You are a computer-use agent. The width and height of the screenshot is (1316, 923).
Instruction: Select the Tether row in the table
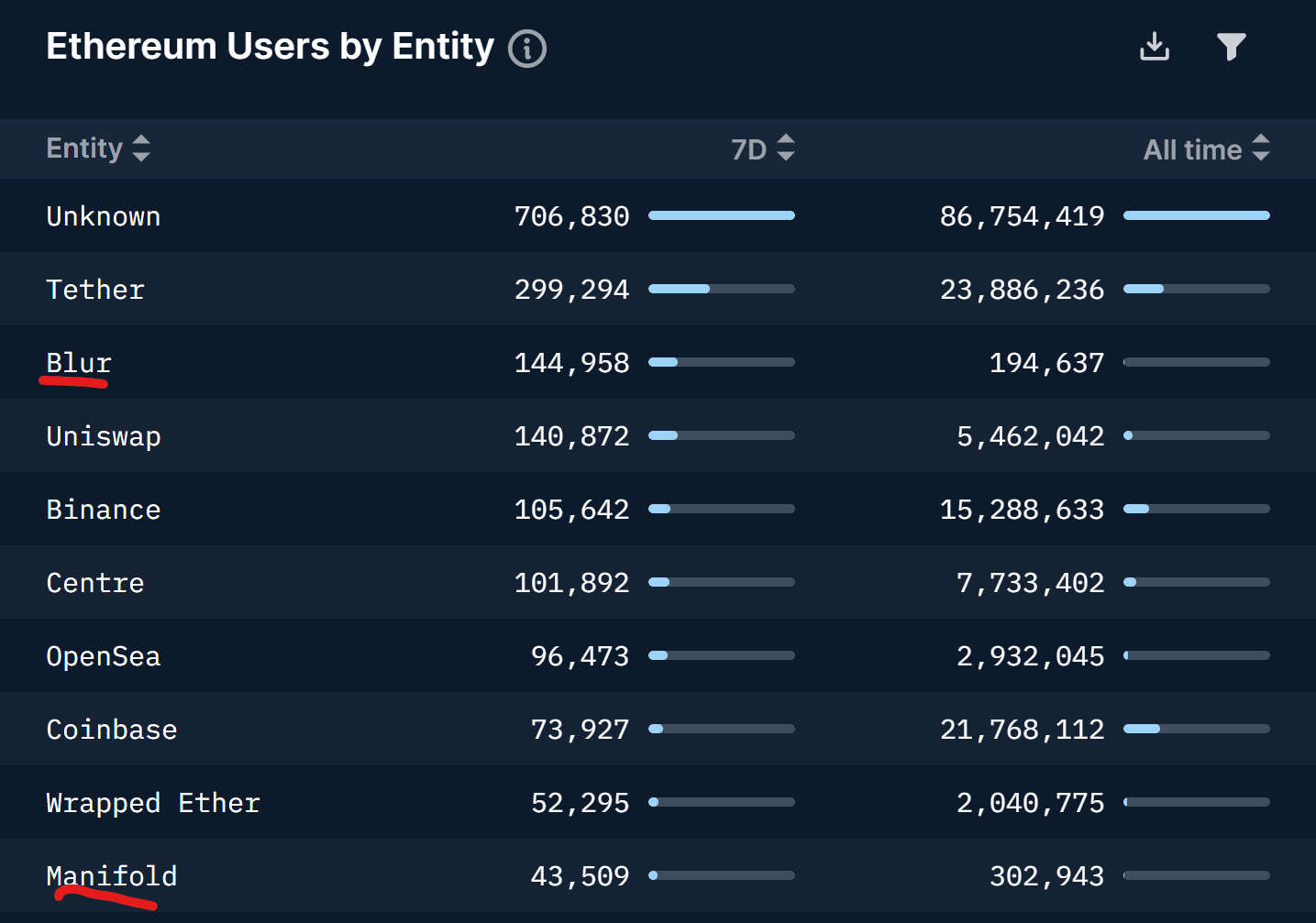[95, 289]
